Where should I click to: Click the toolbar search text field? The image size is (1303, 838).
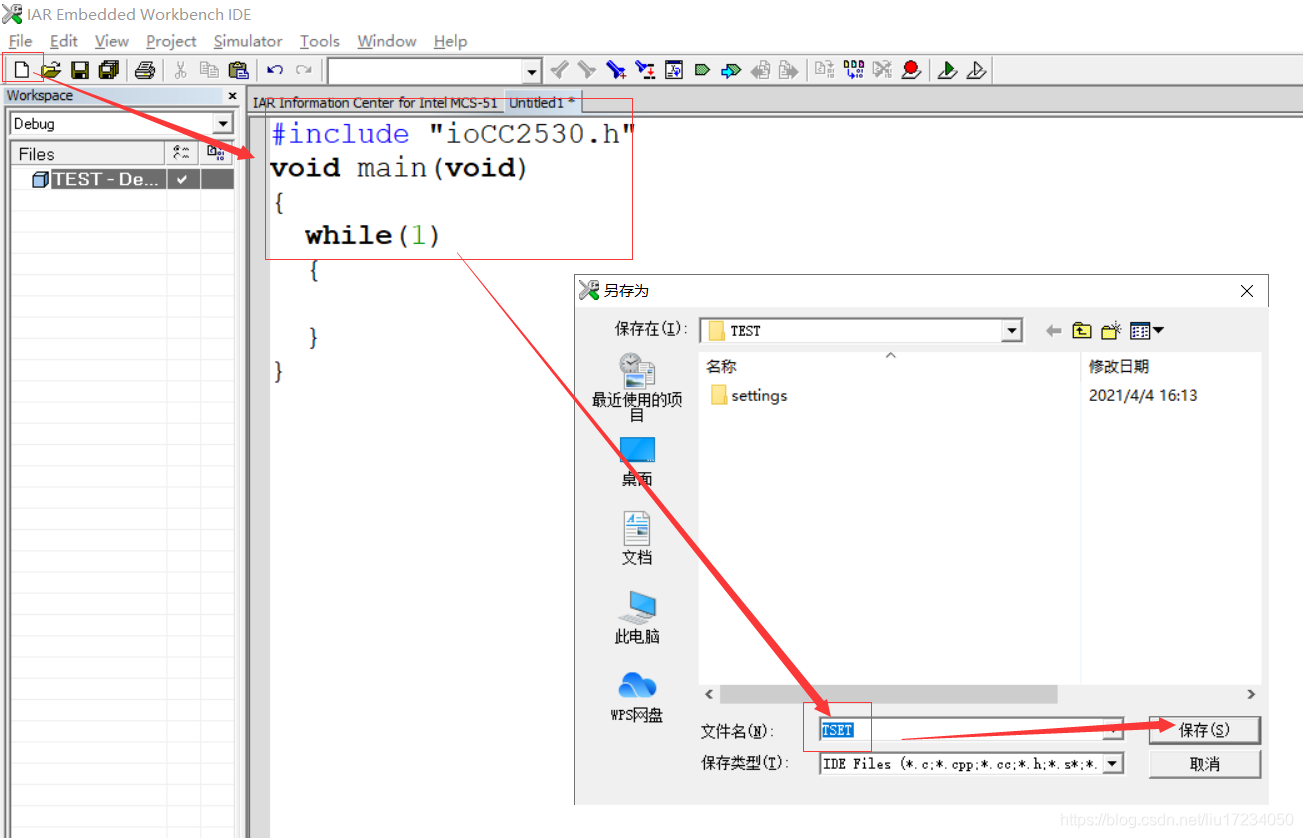pos(425,71)
